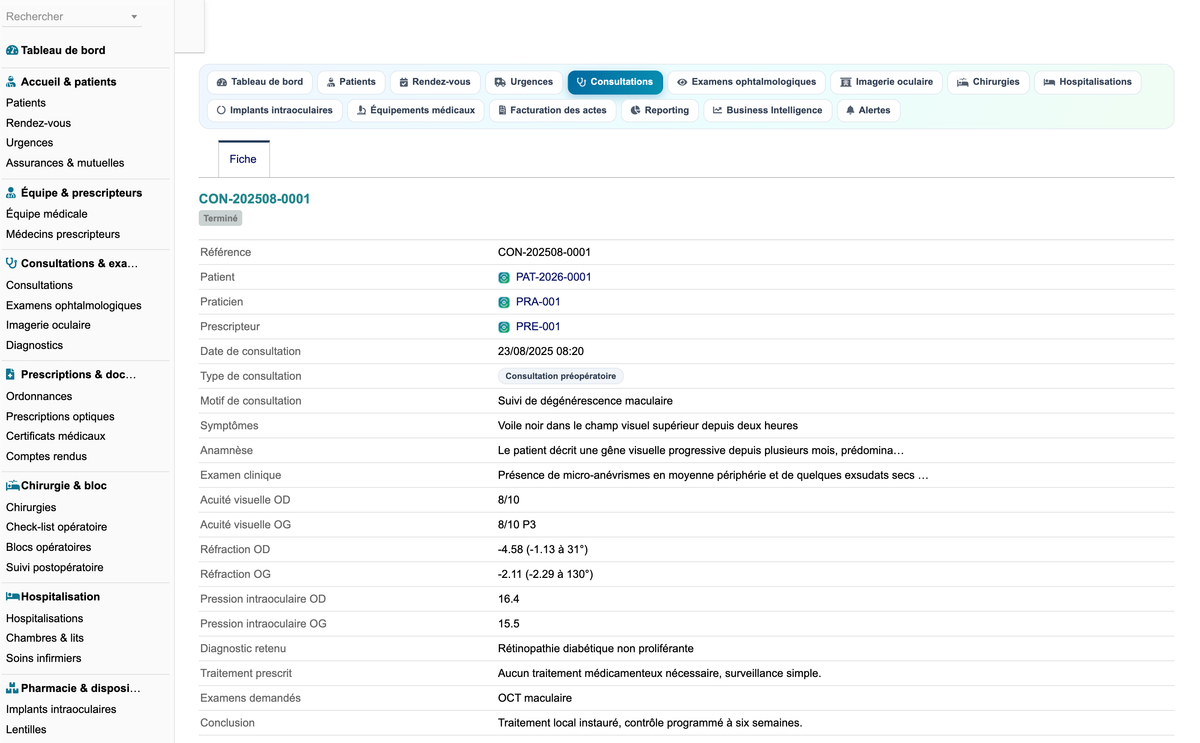
Task: Click the Rétinopathie diabétique non proliférante diagnosis
Action: point(596,648)
